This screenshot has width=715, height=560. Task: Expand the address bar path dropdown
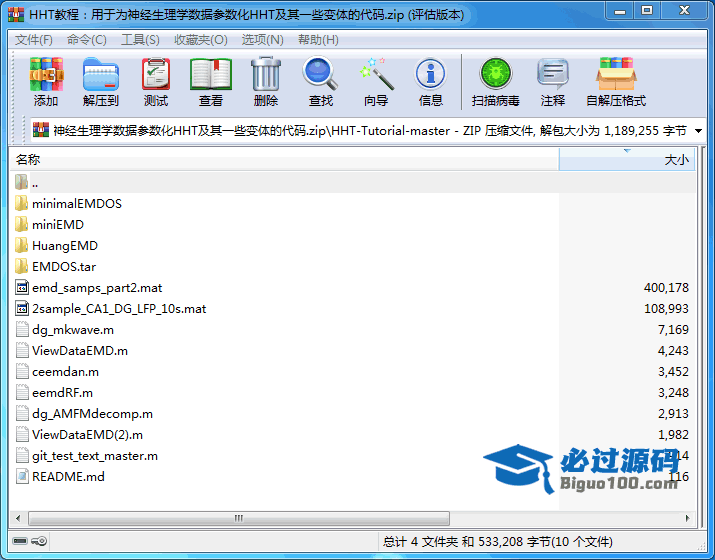click(698, 131)
